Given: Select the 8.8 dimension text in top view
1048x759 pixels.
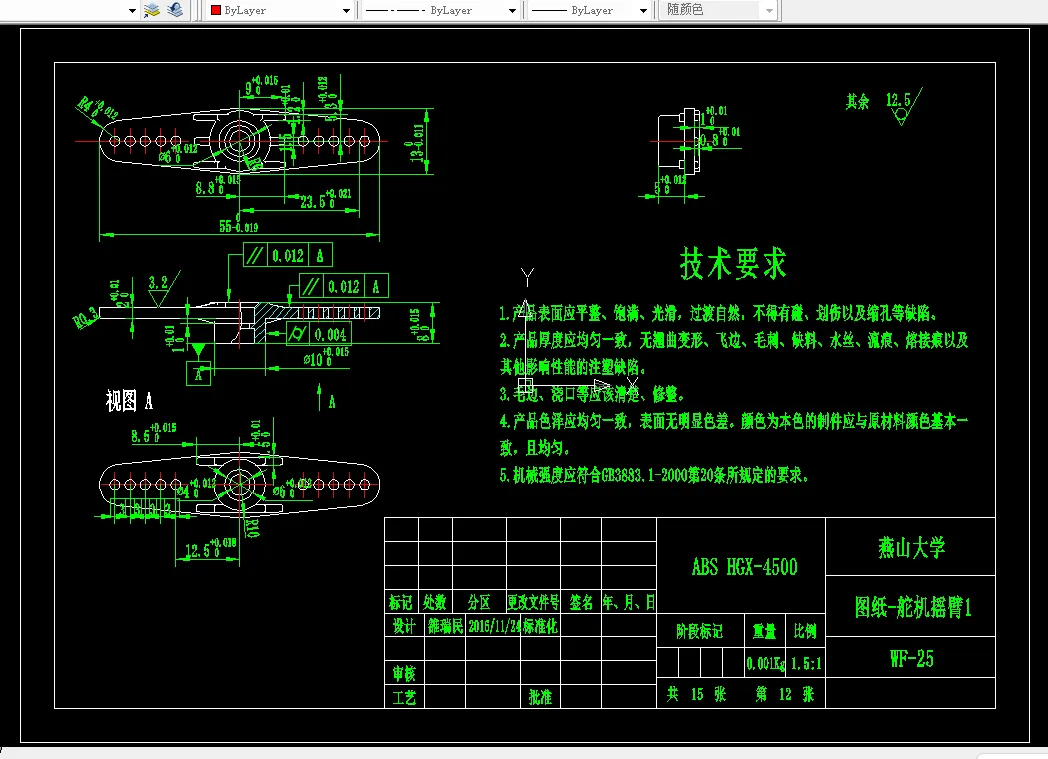Looking at the screenshot, I should pos(217,185).
